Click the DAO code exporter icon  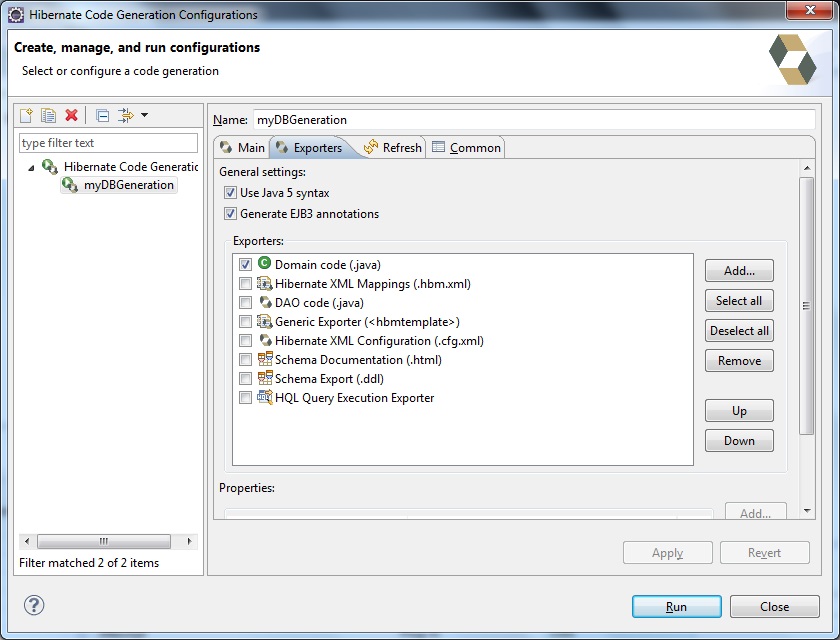click(x=265, y=302)
